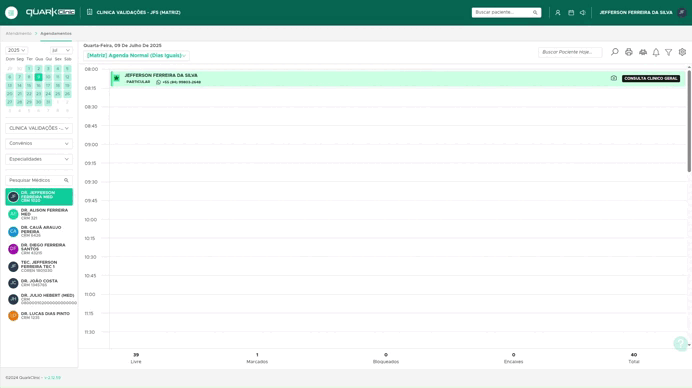
Task: Select Tec. Jefferson Ferreira Tec 1
Action: pyautogui.click(x=39, y=266)
